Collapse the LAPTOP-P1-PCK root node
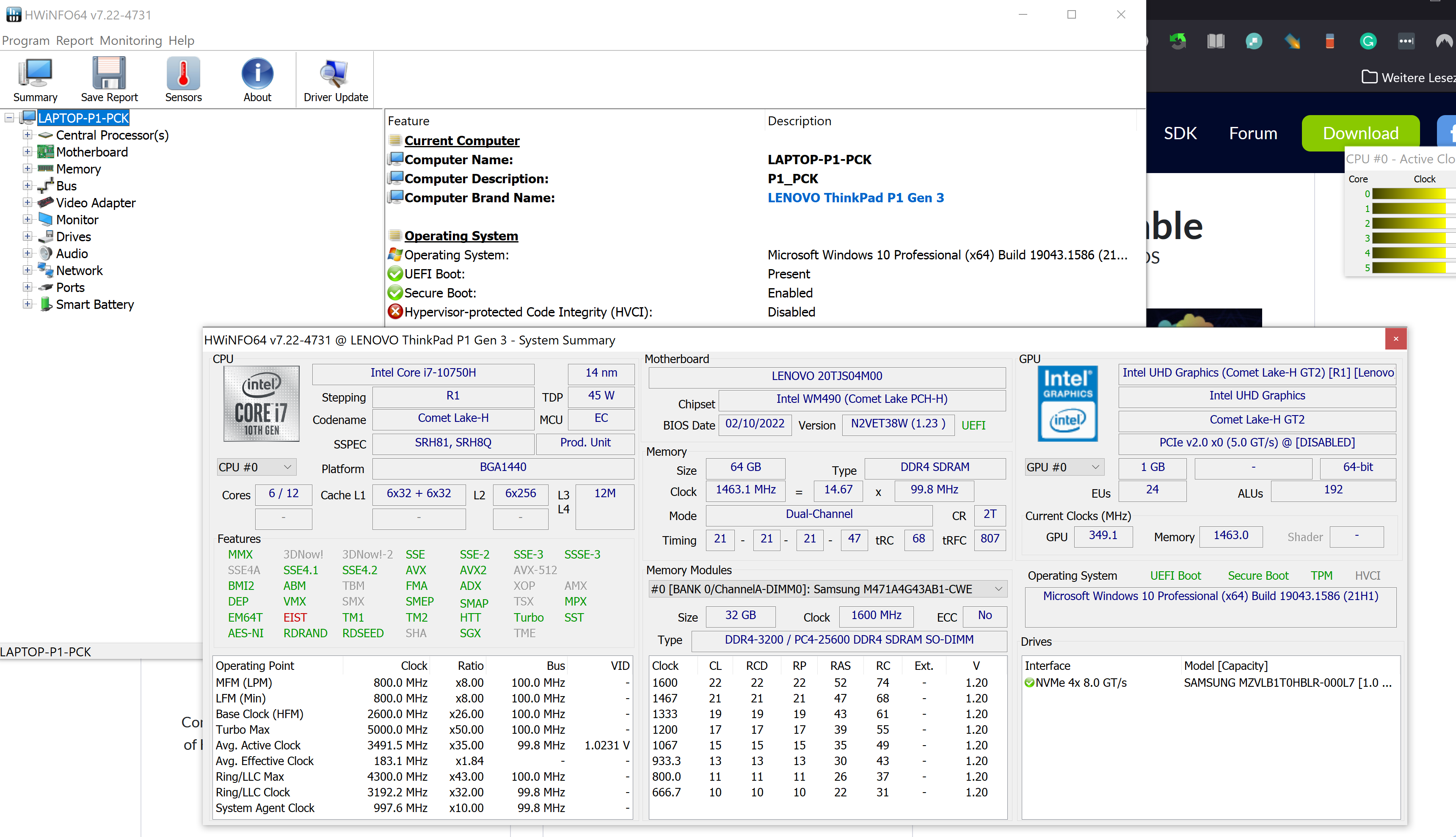 [x=10, y=118]
